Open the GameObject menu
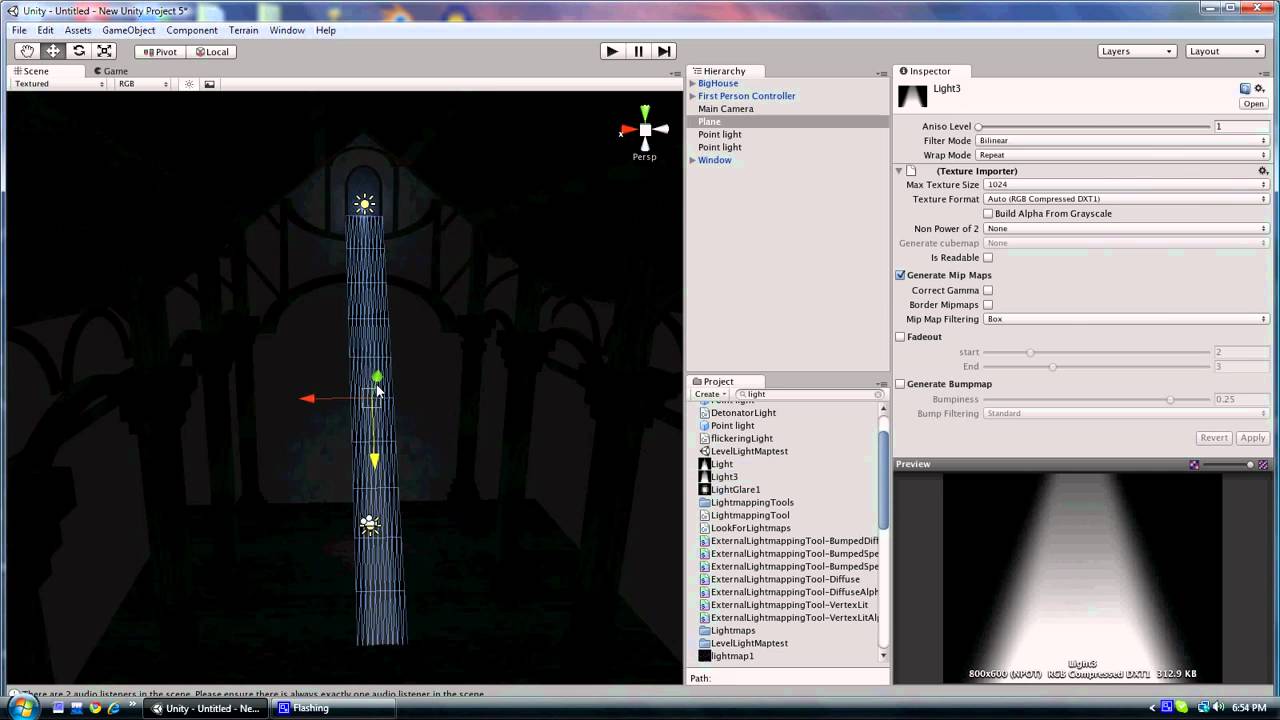Screen dimensions: 1280x720 tap(128, 30)
